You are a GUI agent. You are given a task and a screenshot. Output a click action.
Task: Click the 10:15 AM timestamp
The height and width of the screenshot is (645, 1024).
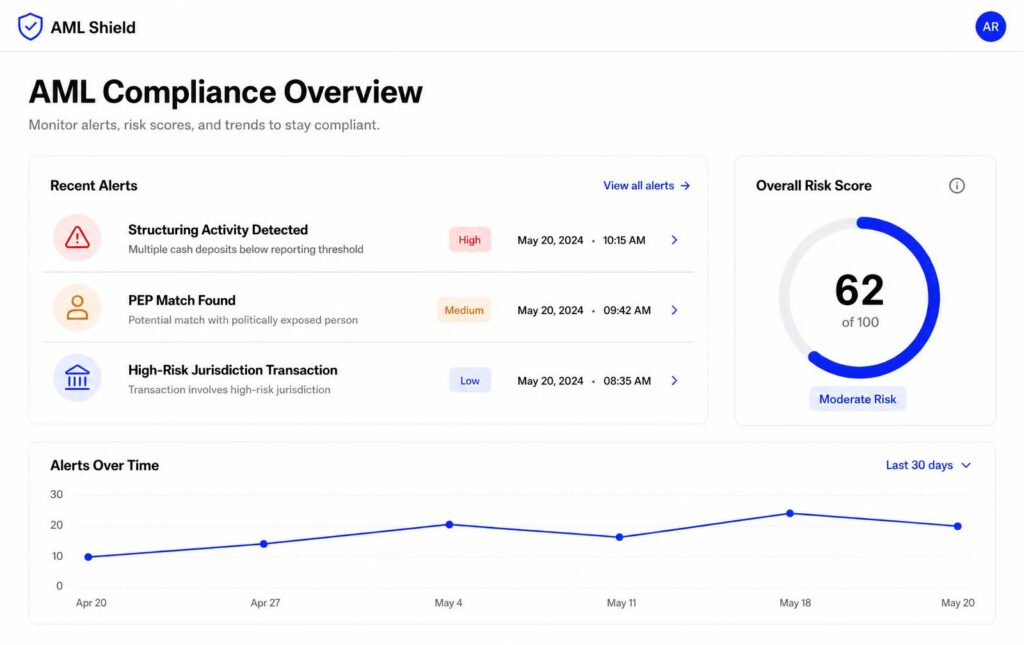point(624,240)
